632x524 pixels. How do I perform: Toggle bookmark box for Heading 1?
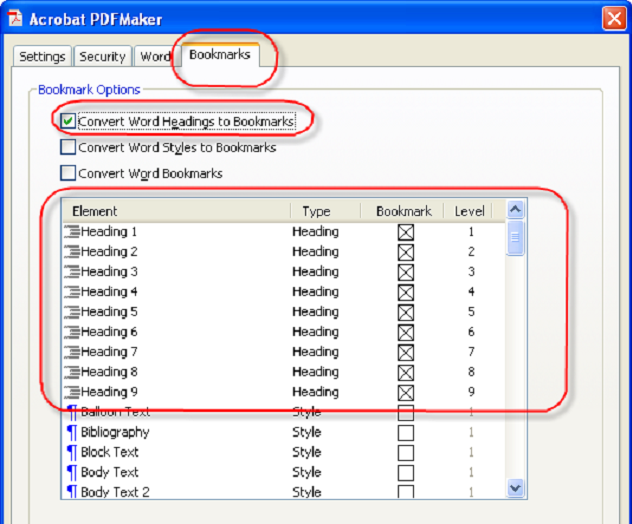405,232
